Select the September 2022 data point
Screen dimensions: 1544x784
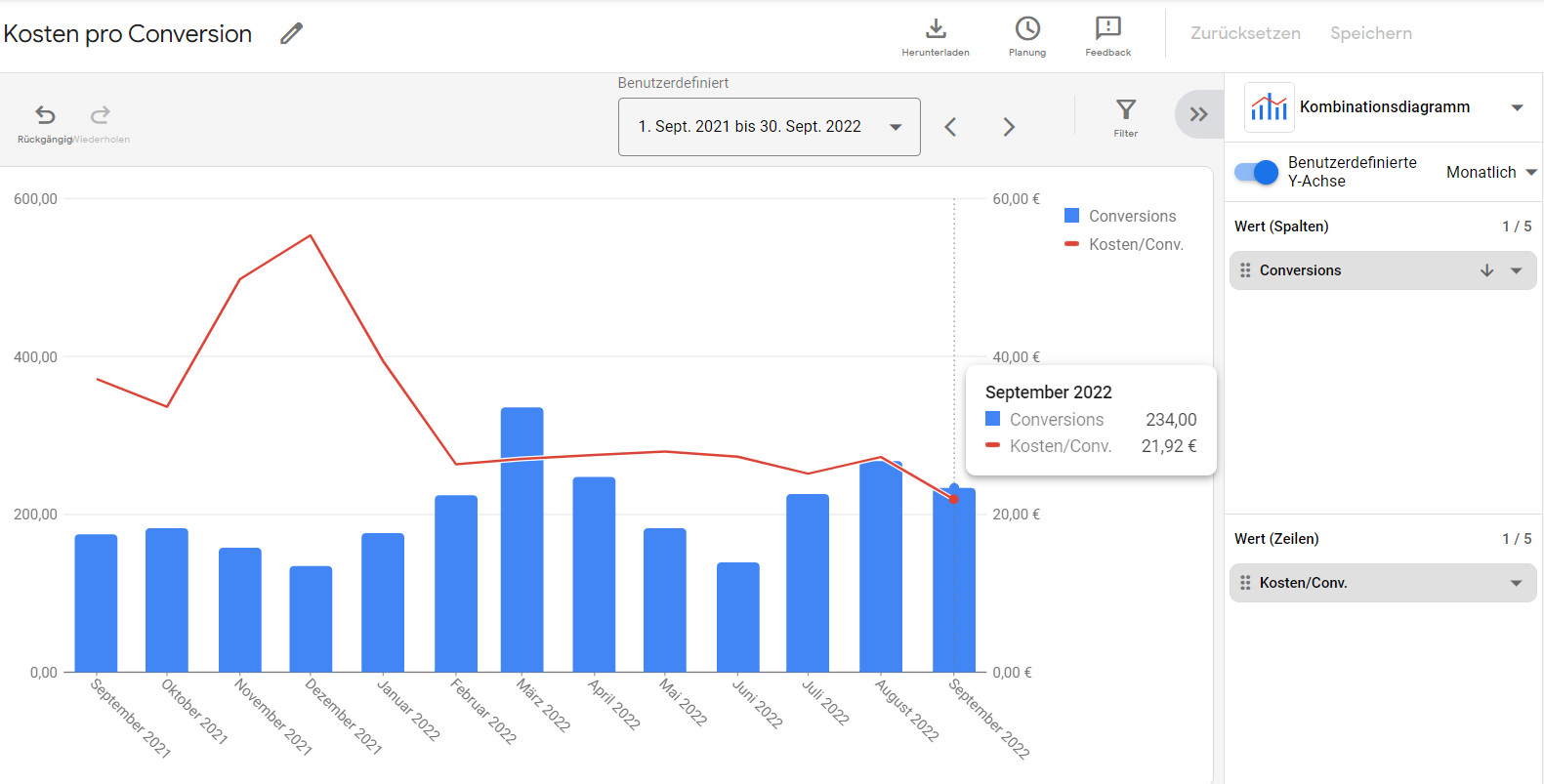tap(954, 499)
